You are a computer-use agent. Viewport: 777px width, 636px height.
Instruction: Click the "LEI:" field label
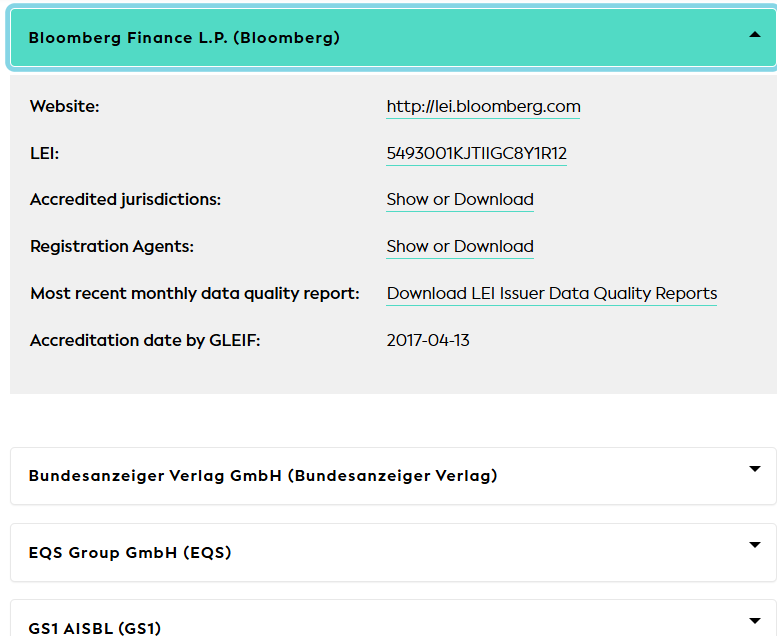[x=45, y=154]
